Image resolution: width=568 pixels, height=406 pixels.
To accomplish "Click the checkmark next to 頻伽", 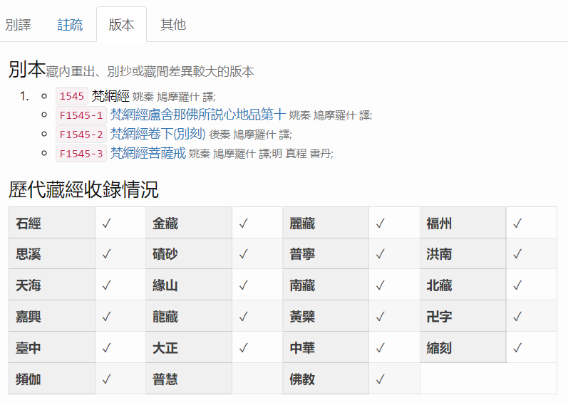I will pyautogui.click(x=106, y=379).
